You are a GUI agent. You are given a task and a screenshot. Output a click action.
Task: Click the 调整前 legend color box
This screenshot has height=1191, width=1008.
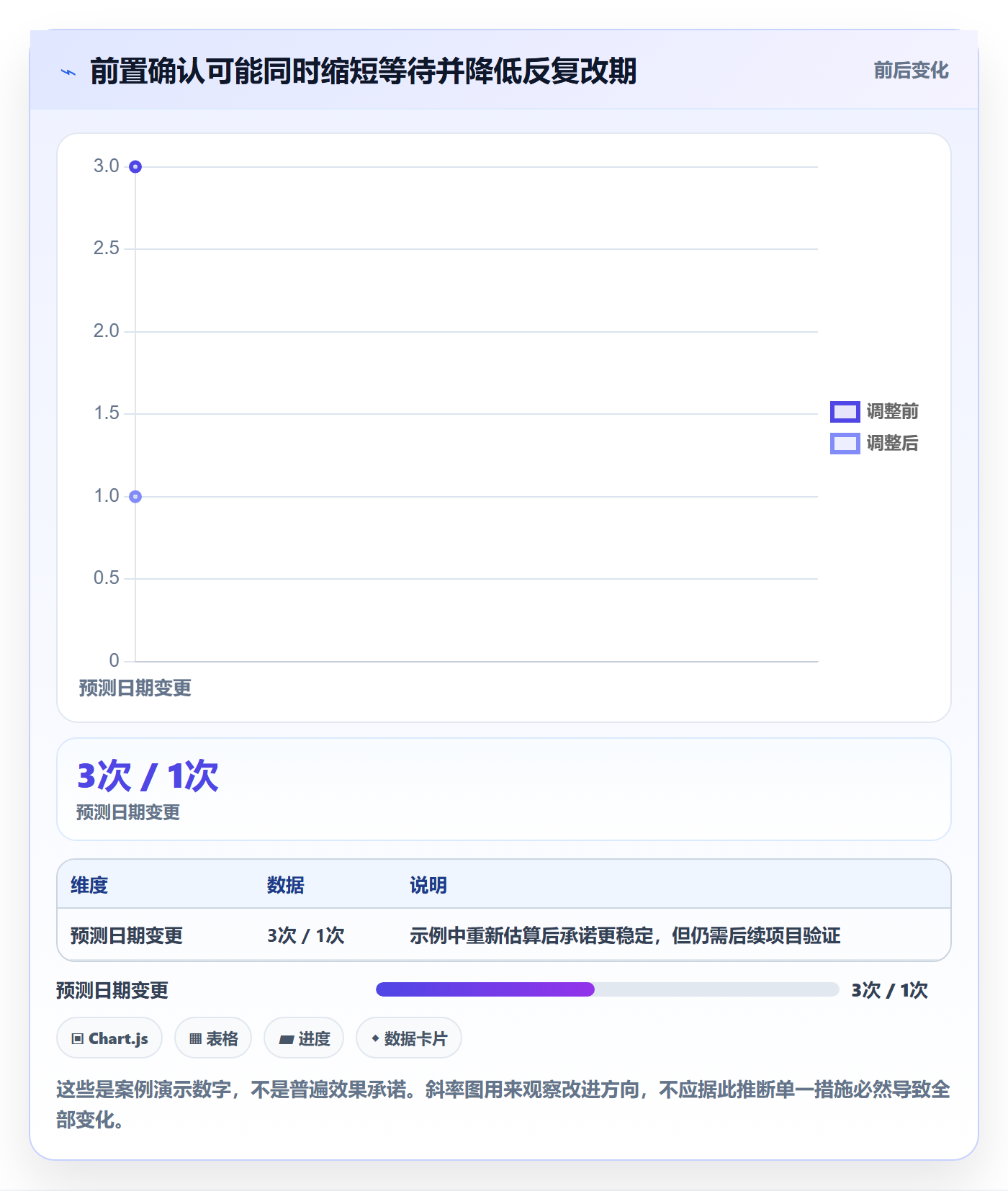click(845, 411)
